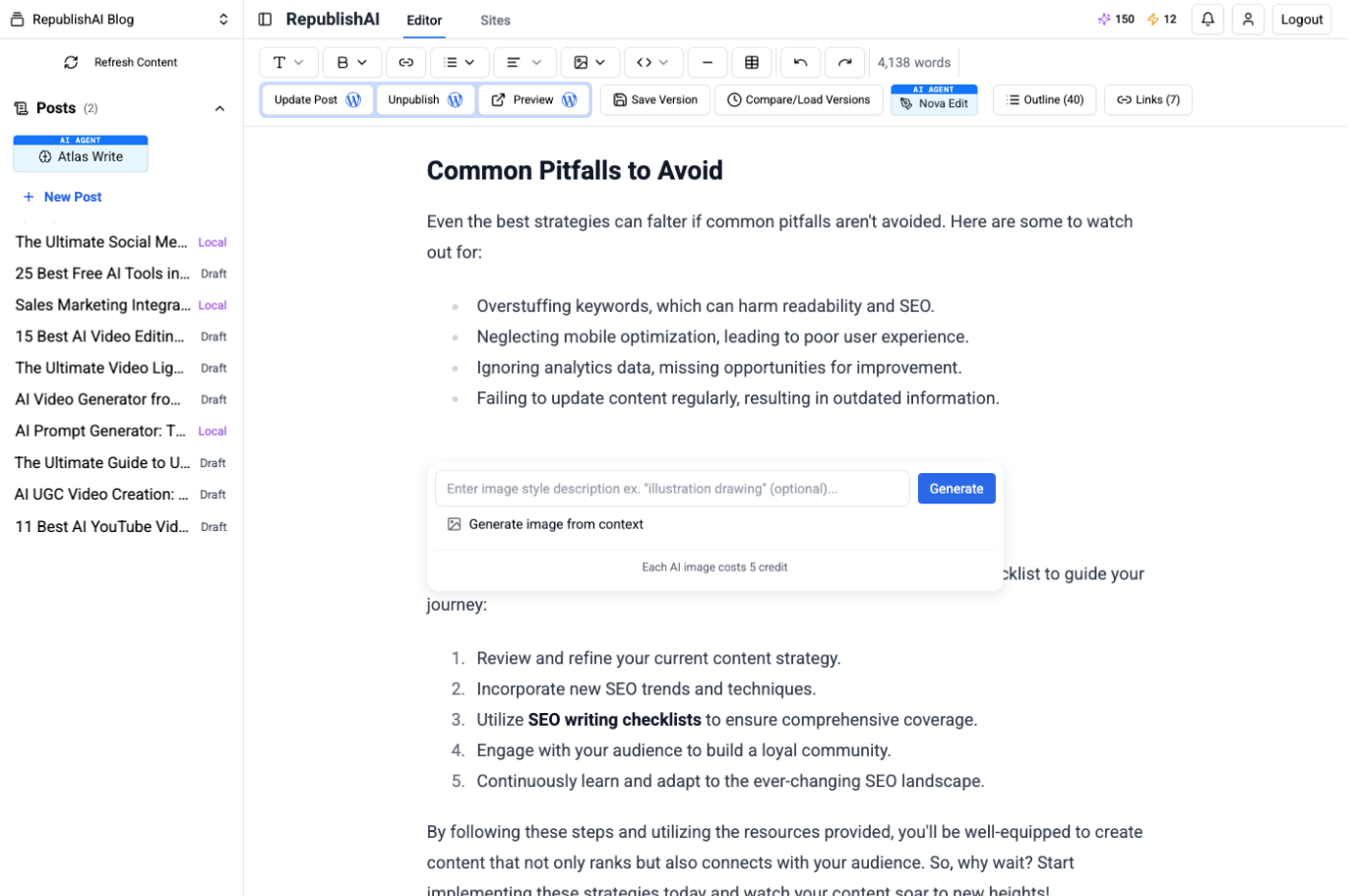Viewport: 1358px width, 896px height.
Task: Collapse the Posts section
Action: click(x=219, y=108)
